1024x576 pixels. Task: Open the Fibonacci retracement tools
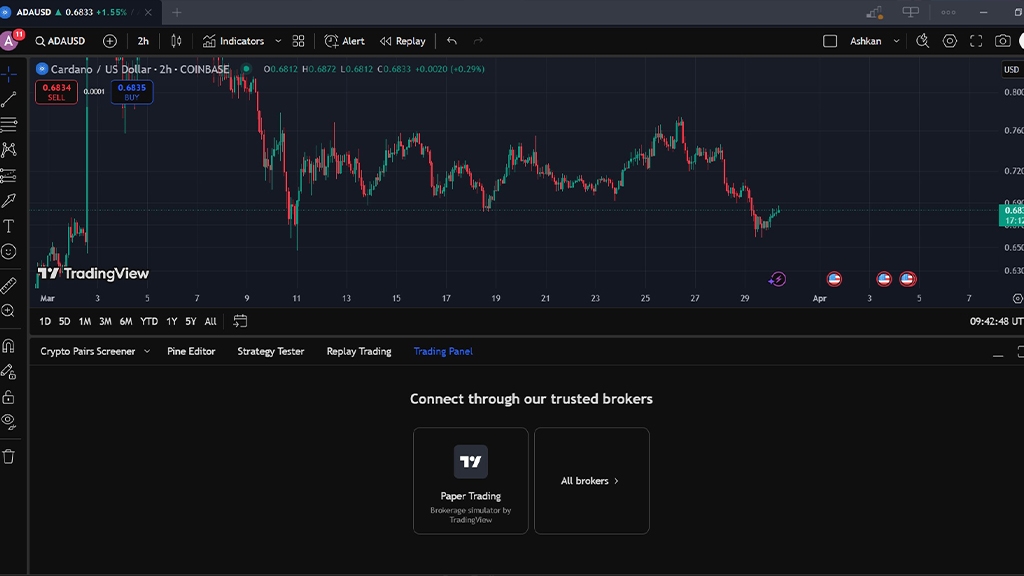[8, 124]
